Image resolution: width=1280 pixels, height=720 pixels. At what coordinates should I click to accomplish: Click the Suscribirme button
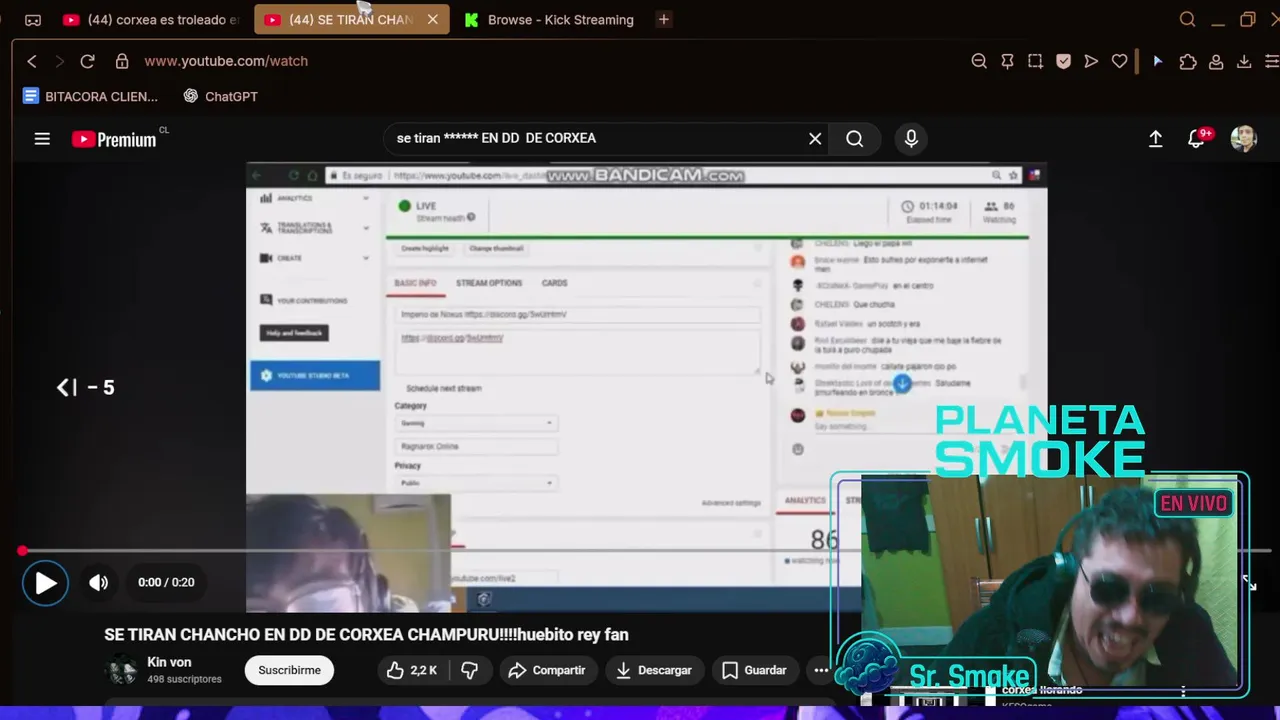[x=289, y=670]
